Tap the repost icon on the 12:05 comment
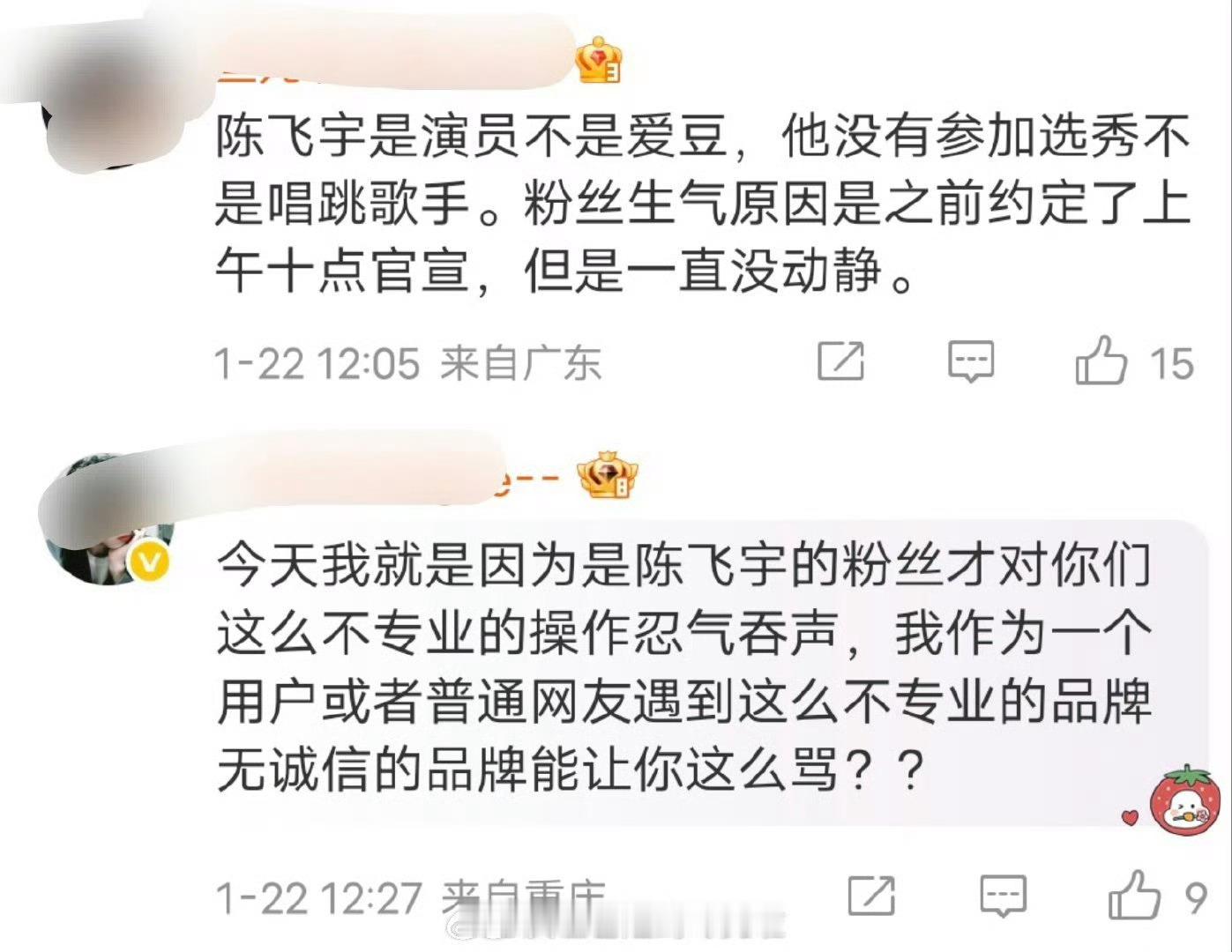The image size is (1232, 952). click(x=840, y=361)
